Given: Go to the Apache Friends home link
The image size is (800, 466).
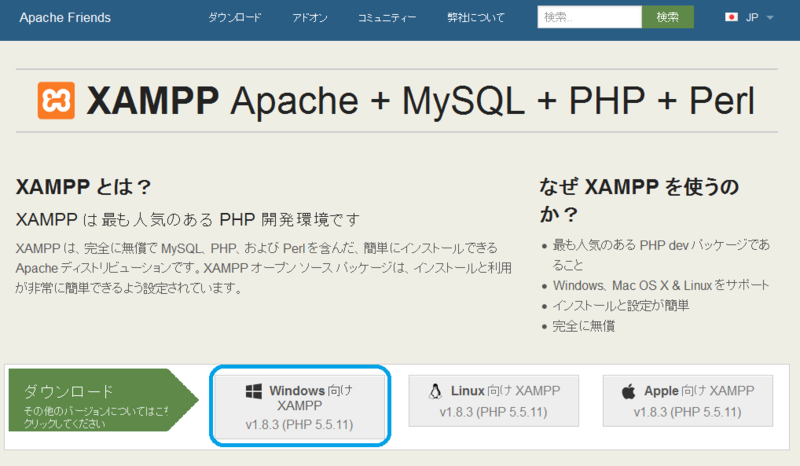Looking at the screenshot, I should (x=65, y=18).
